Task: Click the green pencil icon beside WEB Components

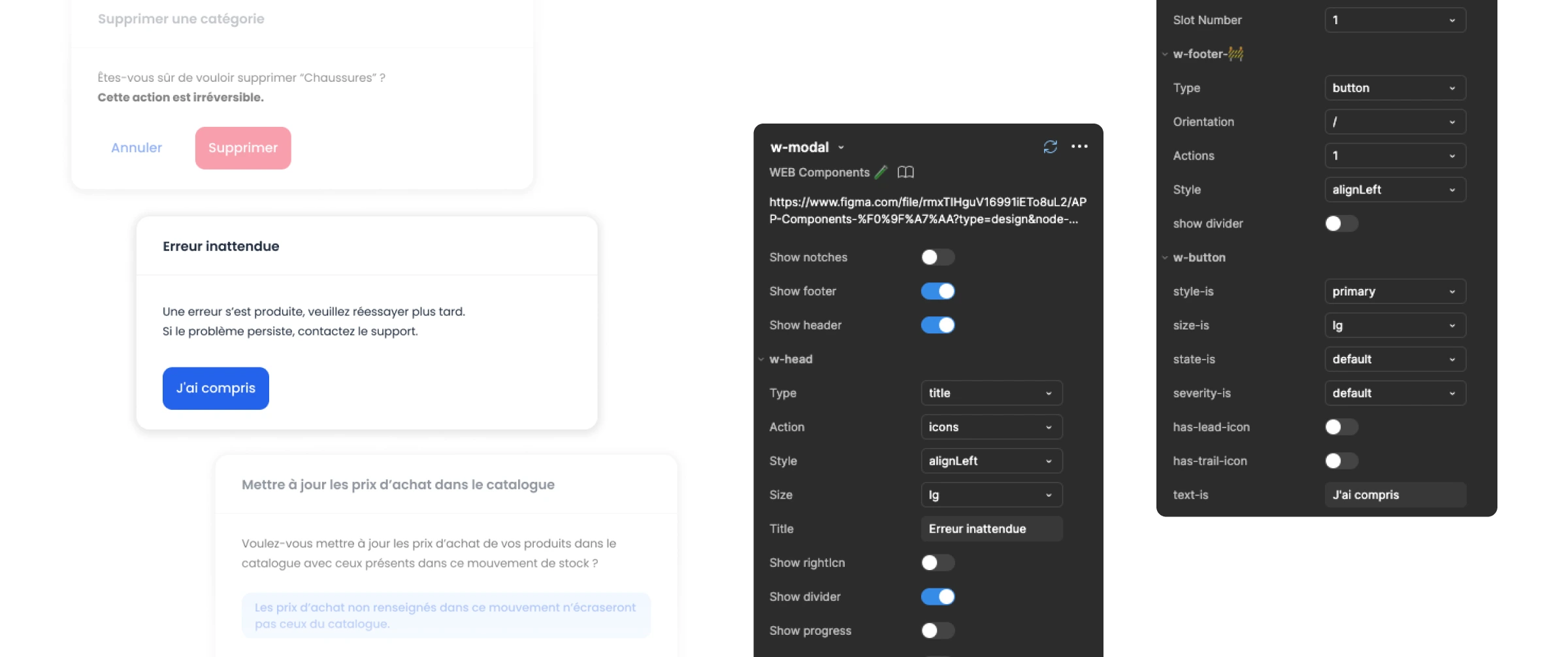Action: click(881, 173)
